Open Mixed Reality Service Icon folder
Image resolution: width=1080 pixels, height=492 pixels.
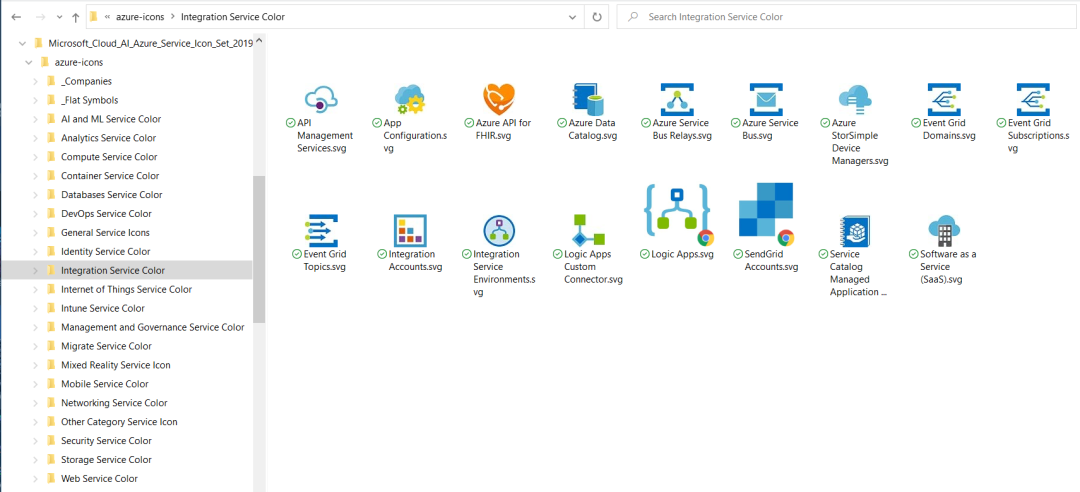click(116, 365)
